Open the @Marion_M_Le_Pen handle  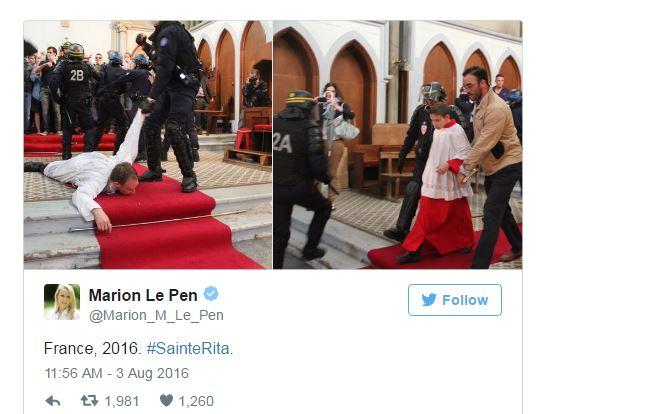(156, 315)
